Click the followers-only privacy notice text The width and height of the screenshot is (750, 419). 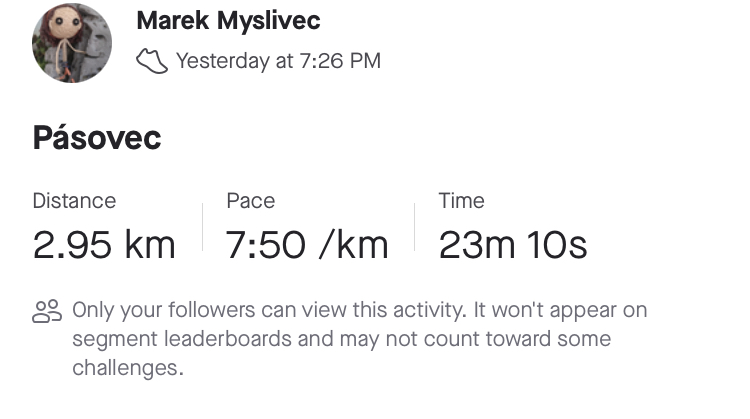[360, 339]
